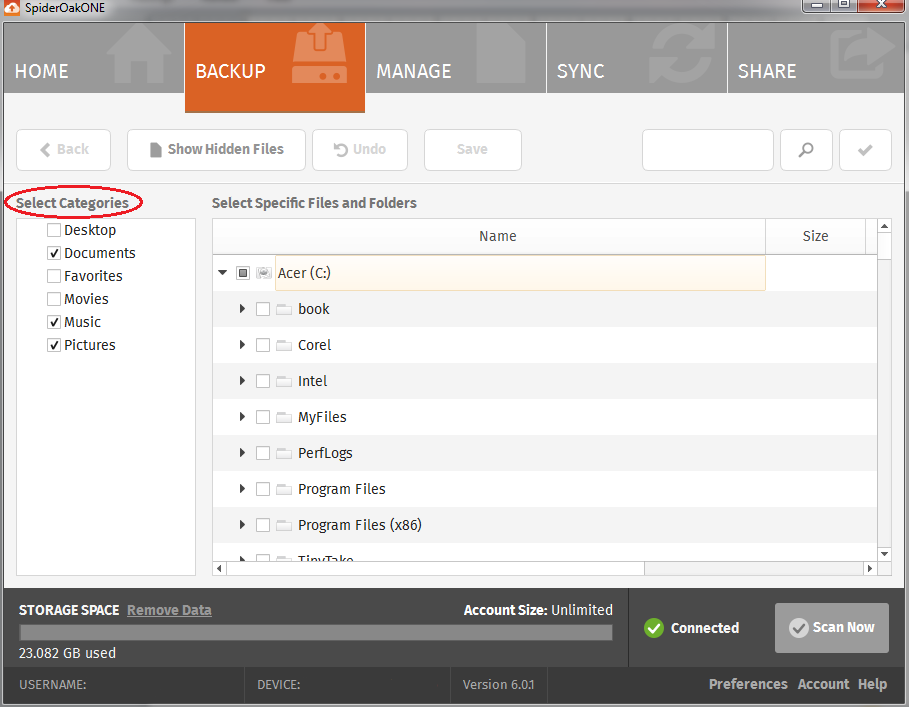Click the storage space usage bar
The width and height of the screenshot is (909, 707).
[x=316, y=632]
